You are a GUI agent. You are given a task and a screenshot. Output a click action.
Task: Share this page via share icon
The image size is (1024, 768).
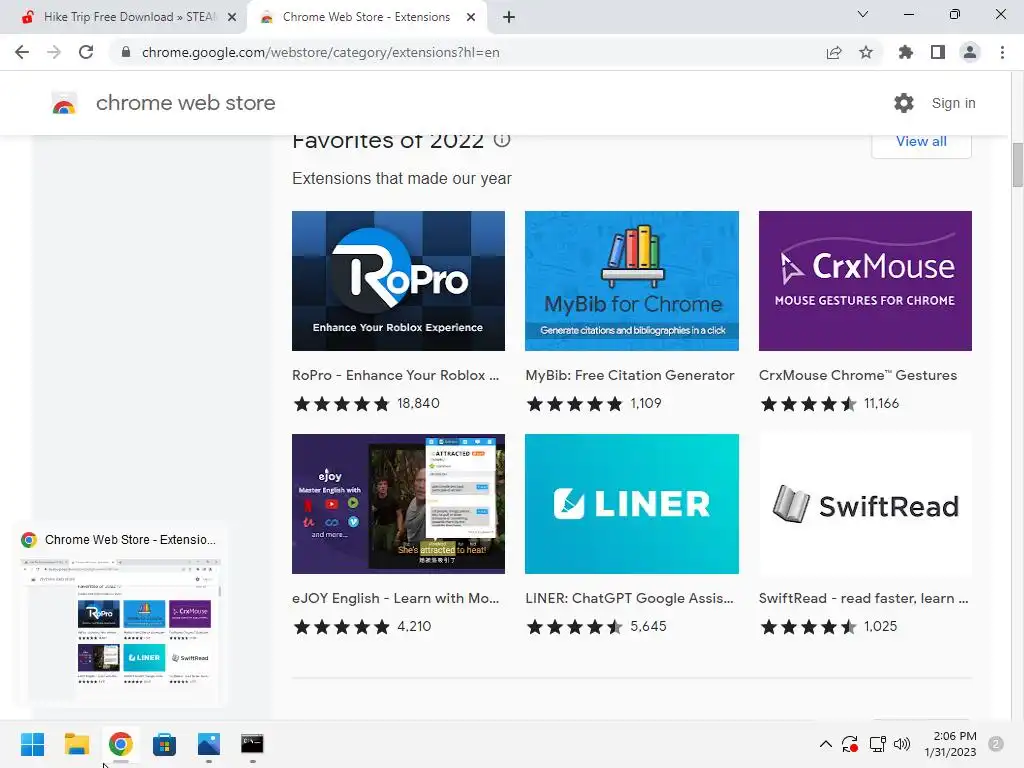pyautogui.click(x=834, y=52)
